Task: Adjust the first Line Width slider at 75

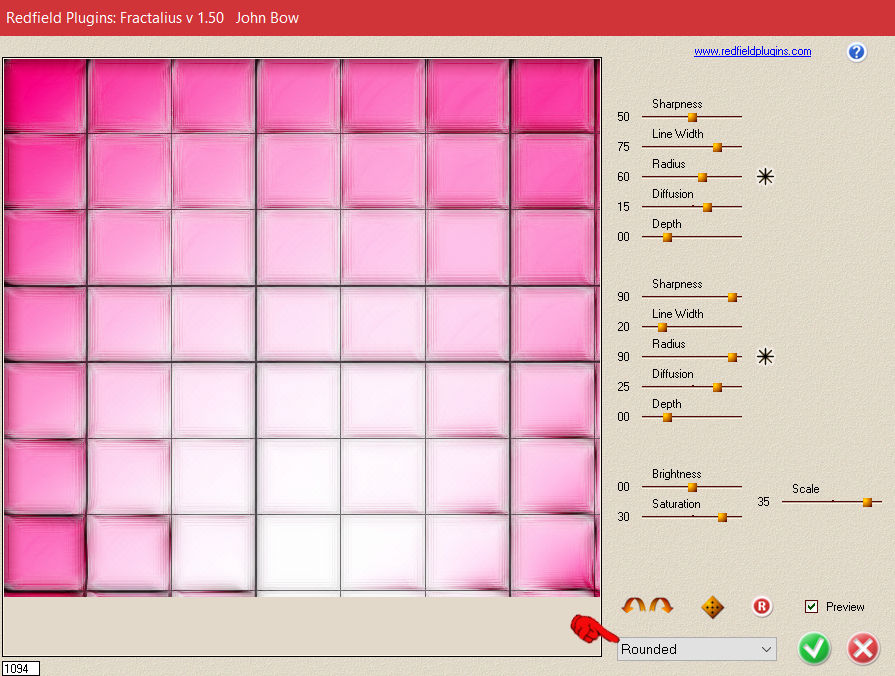Action: 717,147
